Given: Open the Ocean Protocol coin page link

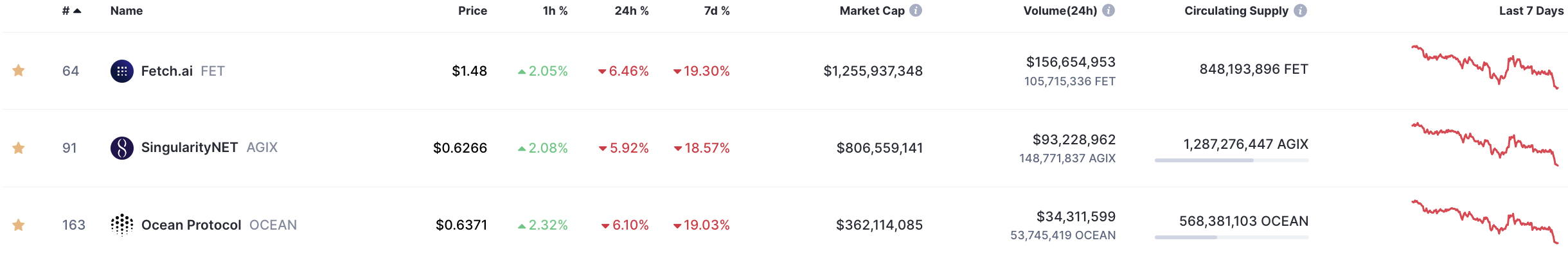Looking at the screenshot, I should 191,225.
